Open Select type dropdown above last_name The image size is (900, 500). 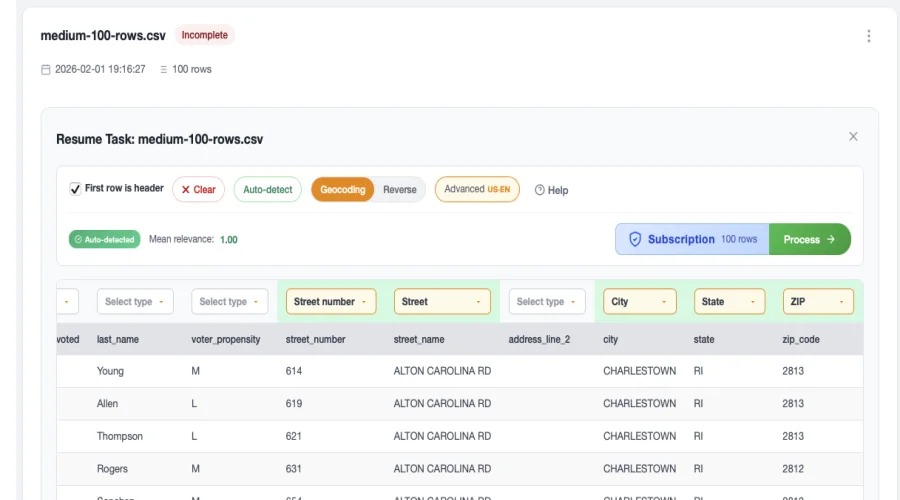[135, 302]
